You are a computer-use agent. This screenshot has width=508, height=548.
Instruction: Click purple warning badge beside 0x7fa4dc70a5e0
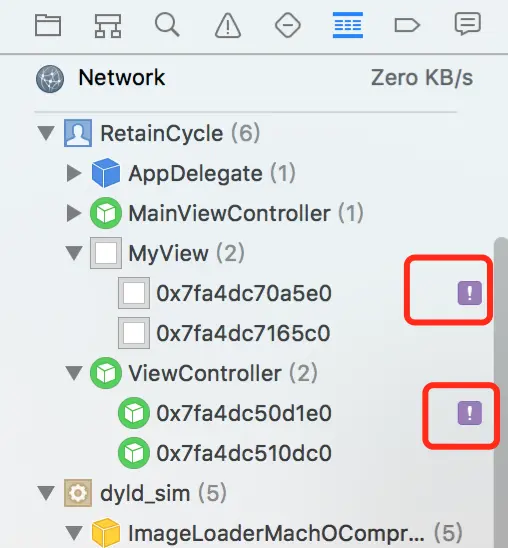tap(470, 293)
